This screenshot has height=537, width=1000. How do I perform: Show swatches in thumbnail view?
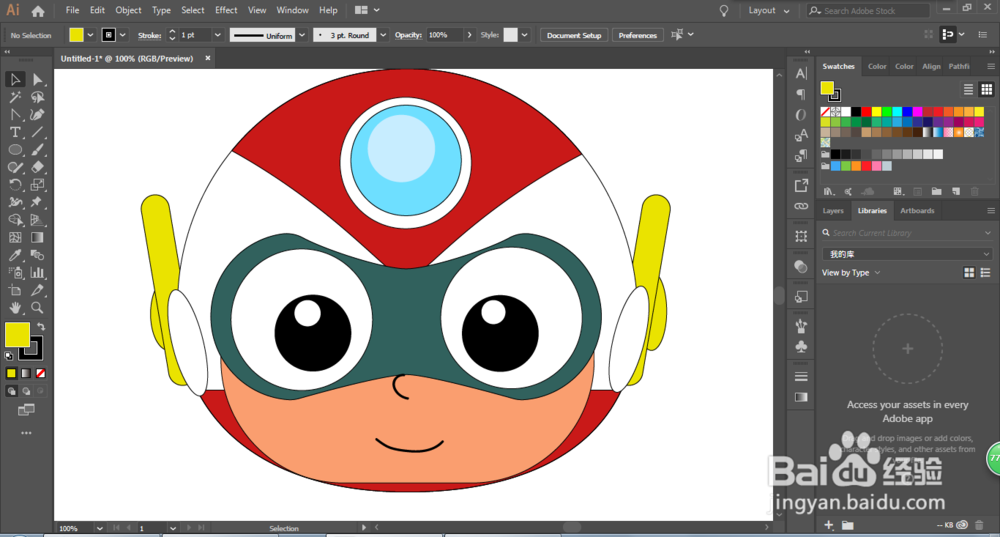click(987, 89)
